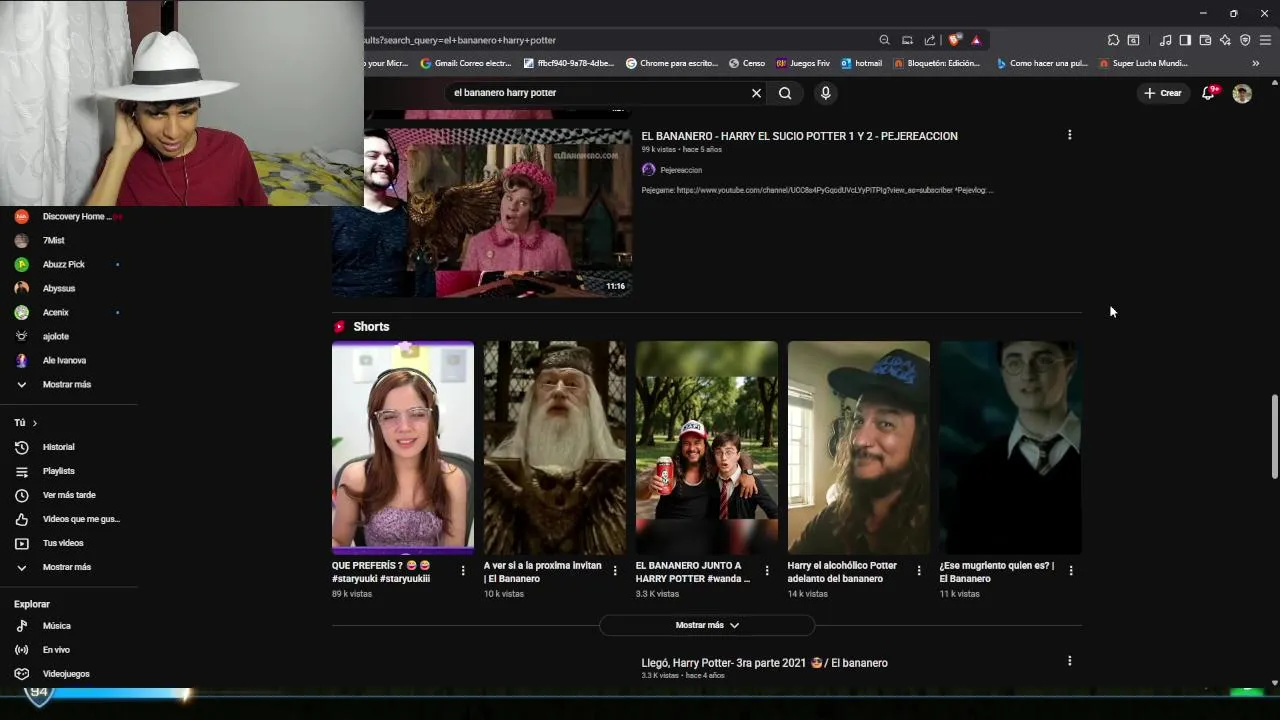The image size is (1280, 720).
Task: Open Videojuegos in Explorar section
Action: (68, 674)
